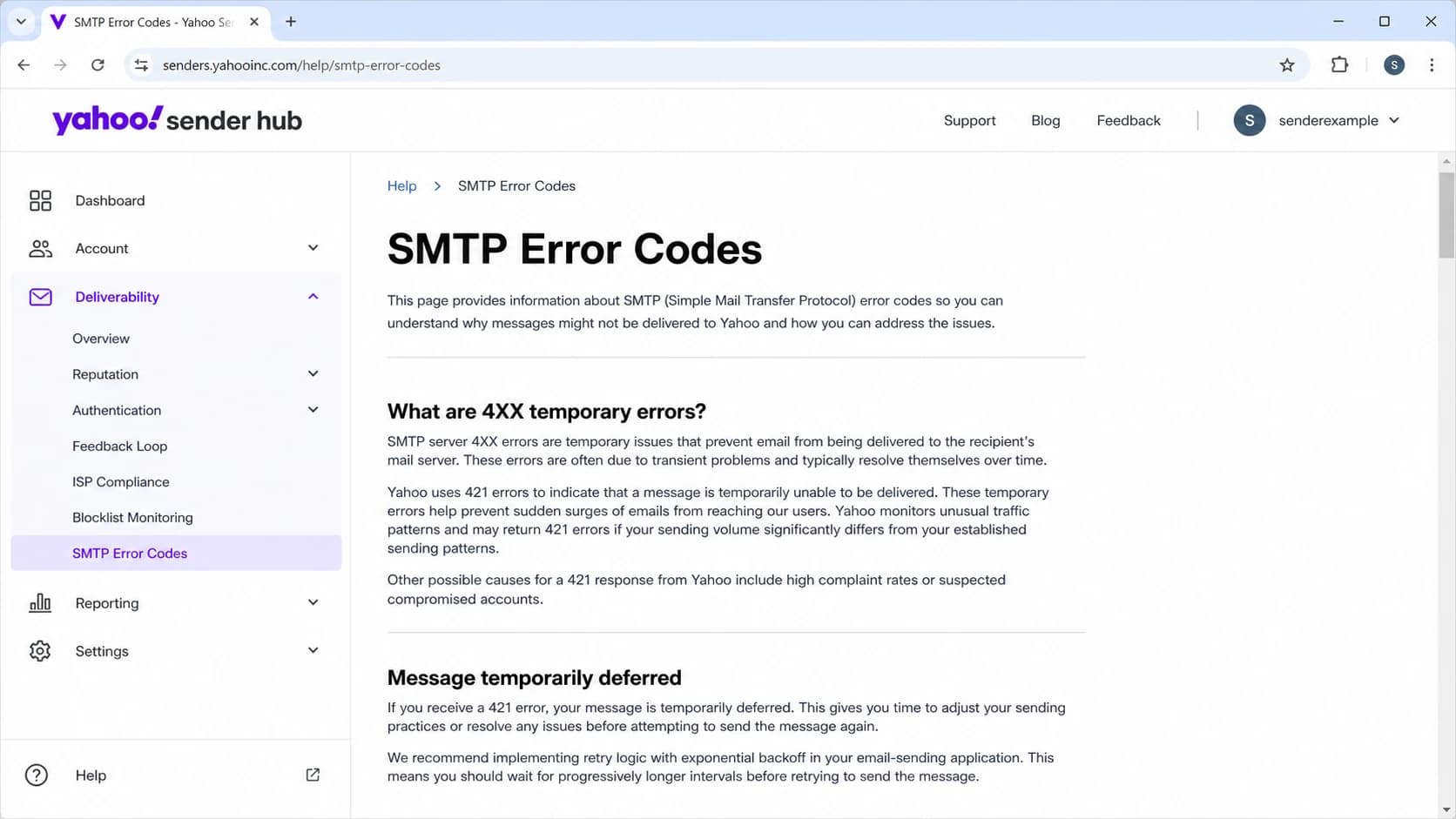Click the senderexample avatar circle
Image resolution: width=1456 pixels, height=819 pixels.
coord(1249,120)
